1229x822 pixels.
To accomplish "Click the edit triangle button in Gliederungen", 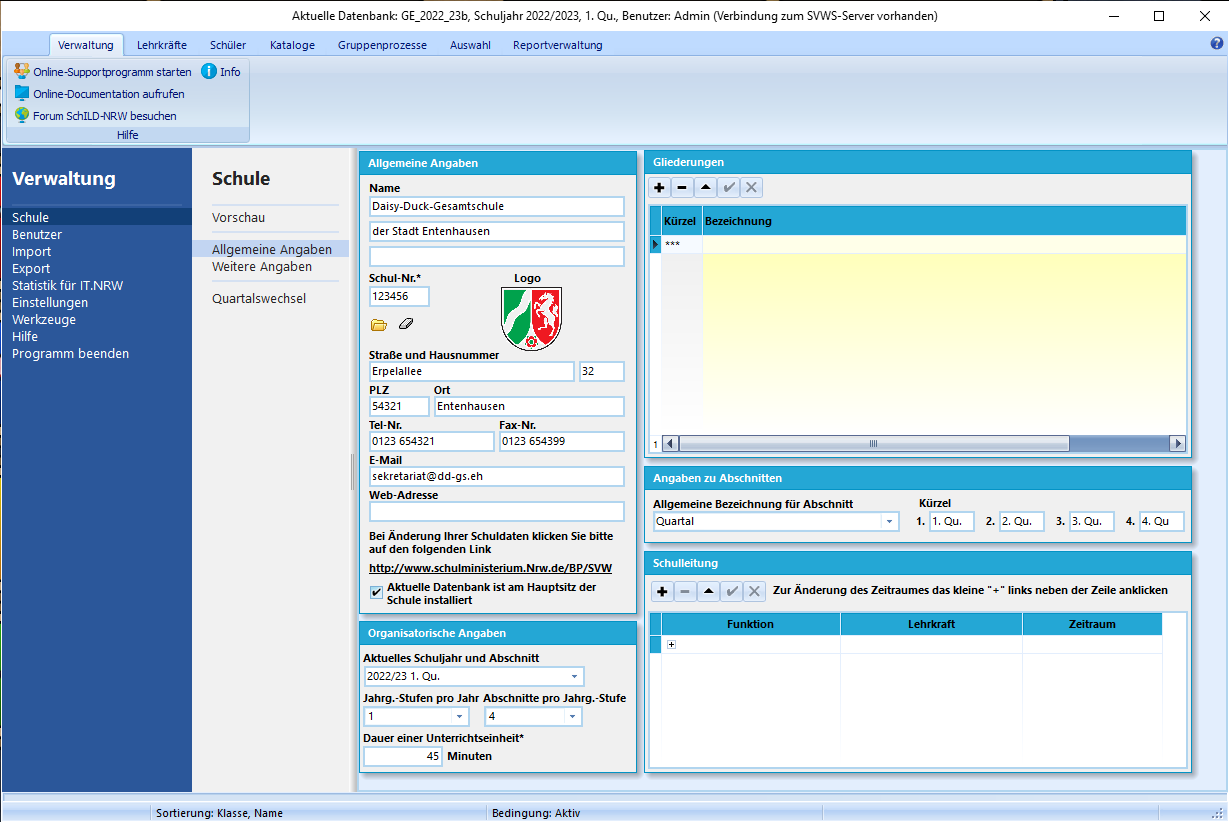I will [705, 187].
